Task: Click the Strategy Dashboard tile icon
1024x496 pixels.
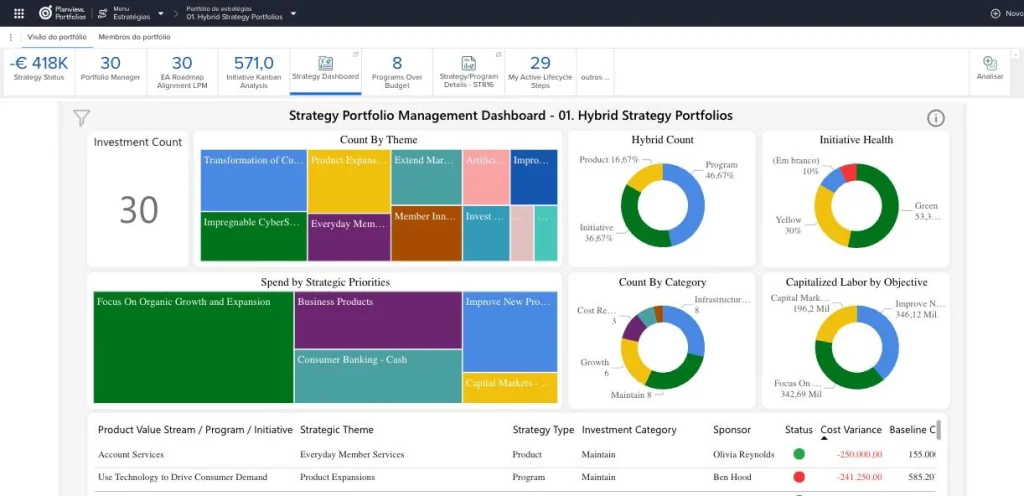Action: pos(325,63)
